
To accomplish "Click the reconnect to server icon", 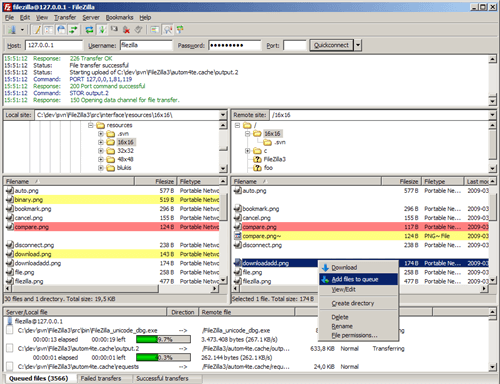I will click(139, 30).
